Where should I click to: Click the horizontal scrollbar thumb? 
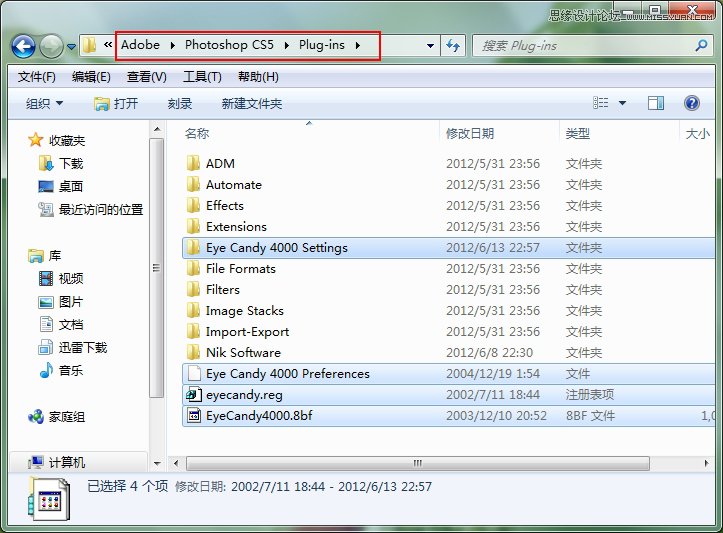(x=418, y=463)
